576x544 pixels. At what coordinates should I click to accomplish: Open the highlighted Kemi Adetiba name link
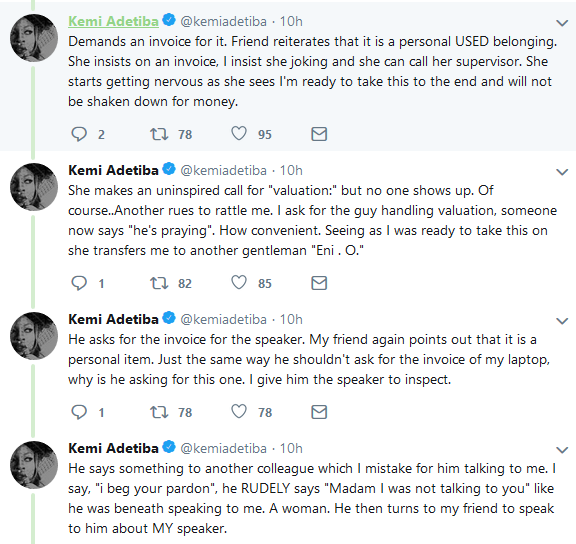(113, 22)
